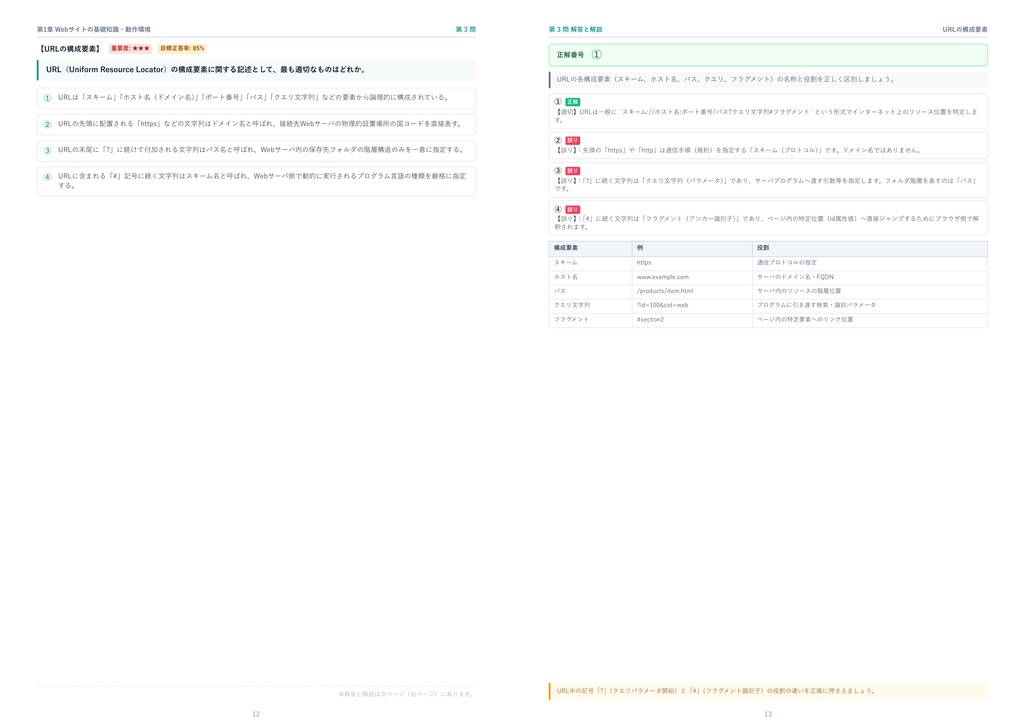The width and height of the screenshot is (1024, 724).
Task: Choose answer option ① about スキーム・ホスト名・ポート番号
Action: click(x=256, y=98)
